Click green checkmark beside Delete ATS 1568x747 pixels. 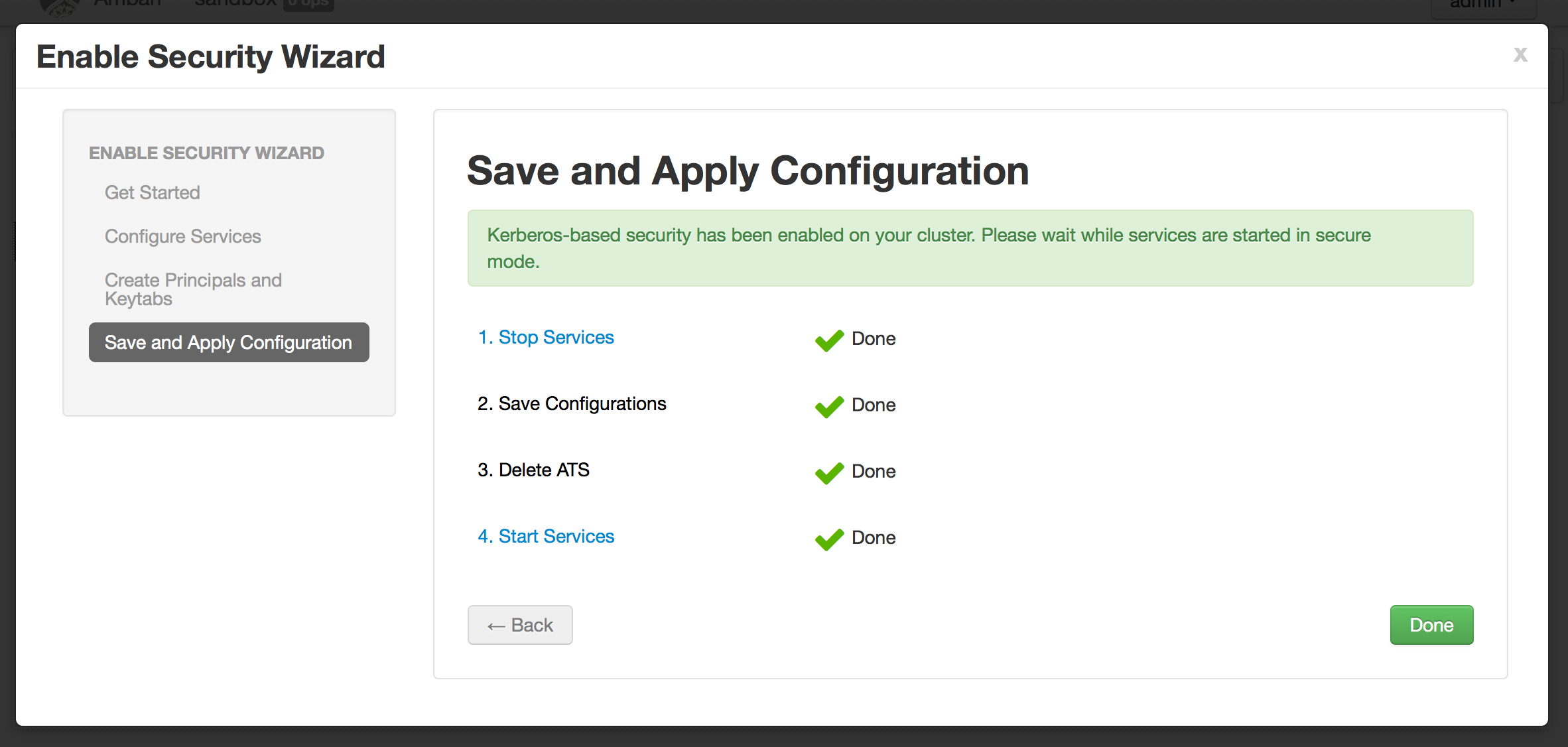829,472
